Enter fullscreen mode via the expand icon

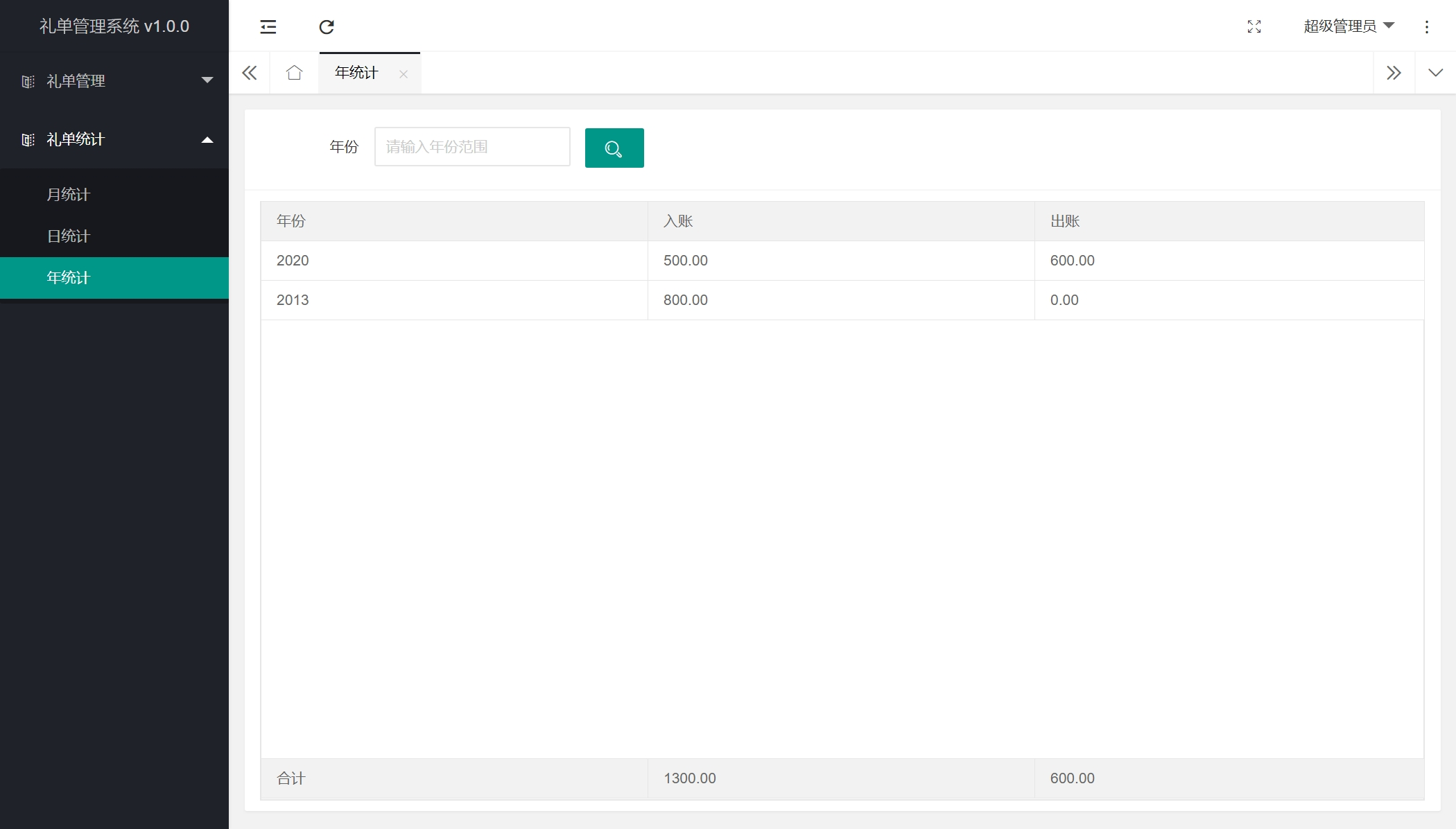coord(1254,27)
